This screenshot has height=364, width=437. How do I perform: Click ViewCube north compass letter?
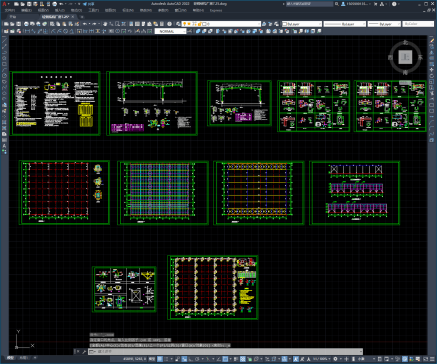pos(405,42)
